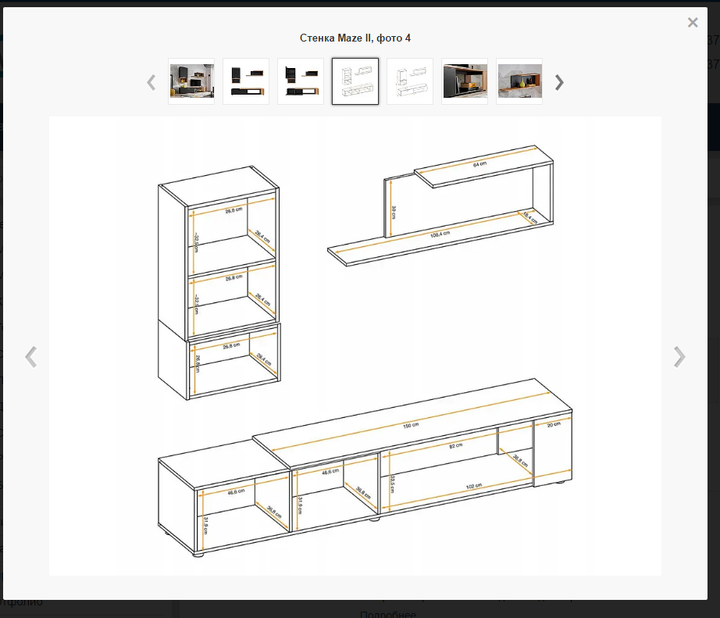Open first thumbnail of living room interior
The width and height of the screenshot is (720, 618).
(191, 81)
